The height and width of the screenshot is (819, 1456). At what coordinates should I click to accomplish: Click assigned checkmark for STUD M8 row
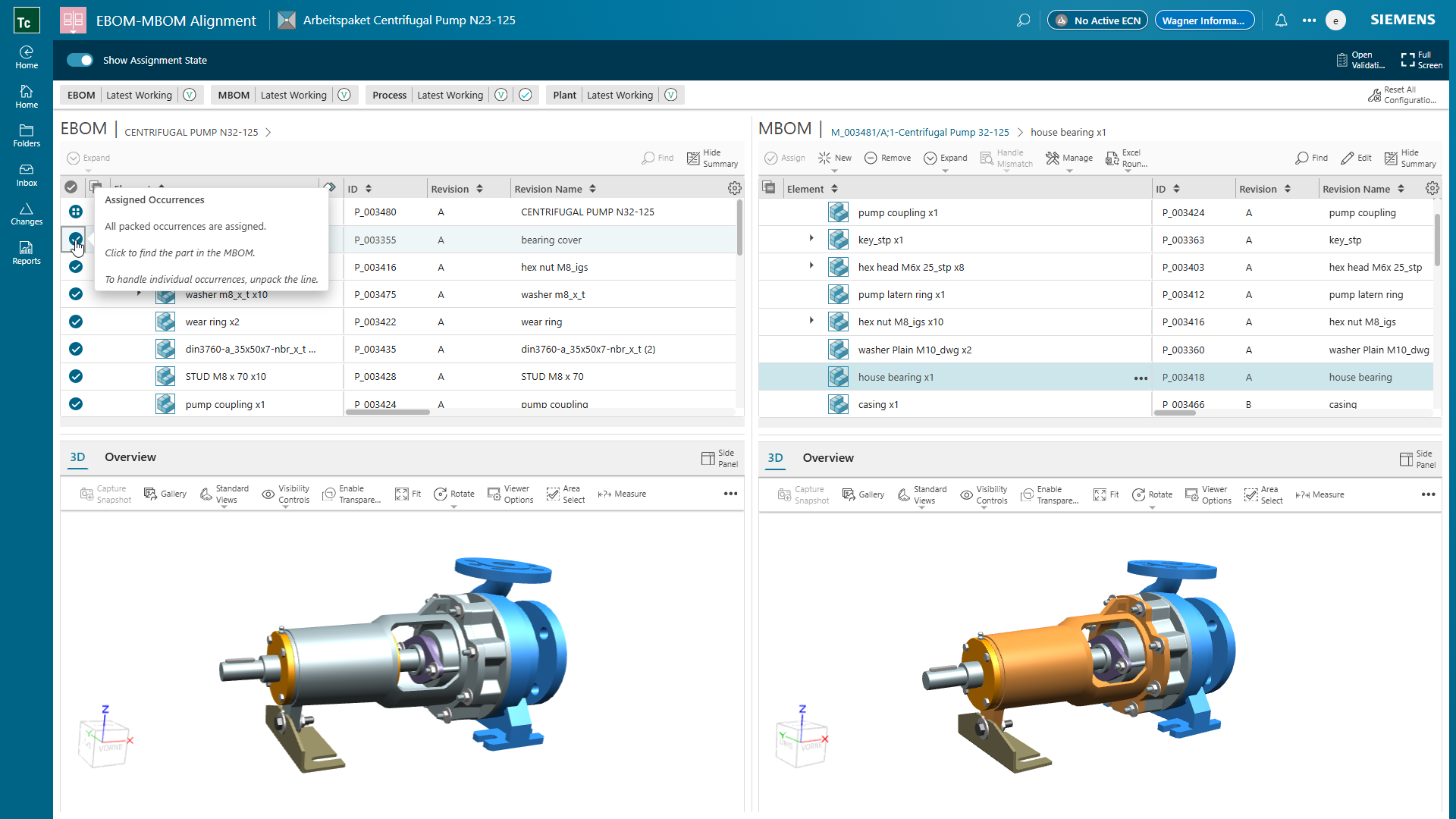coord(76,376)
